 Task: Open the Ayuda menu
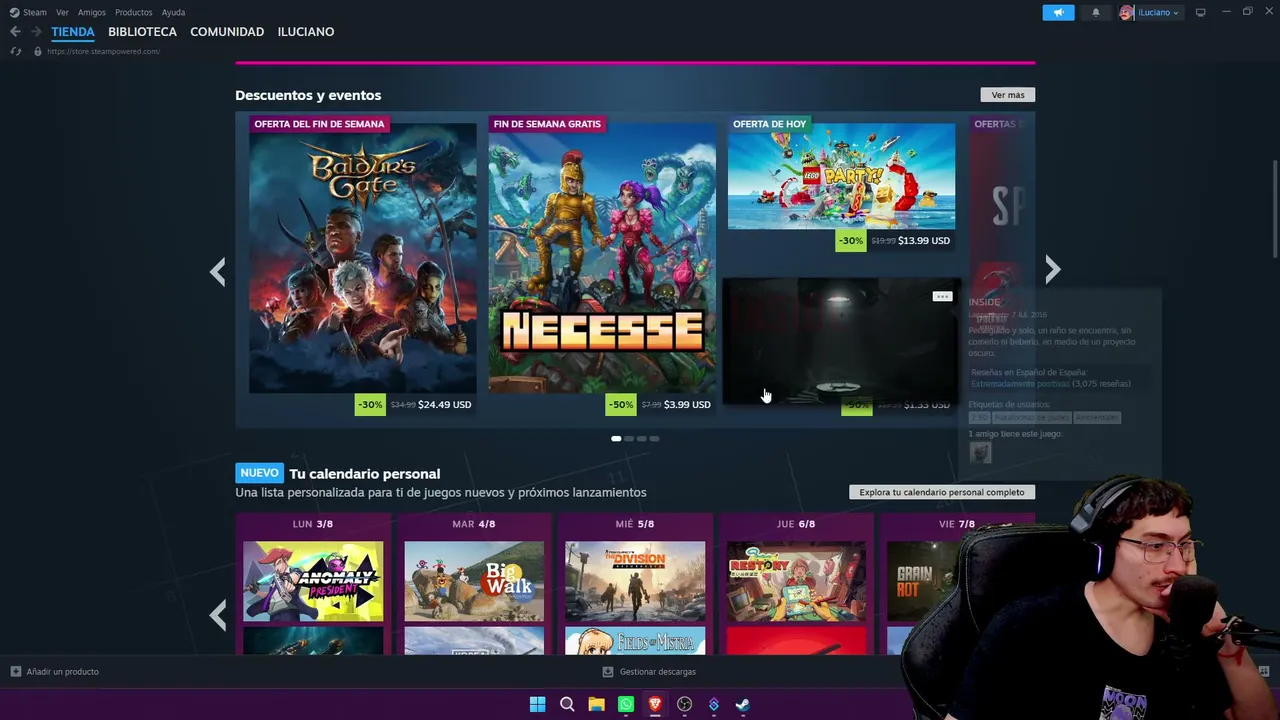coord(173,12)
